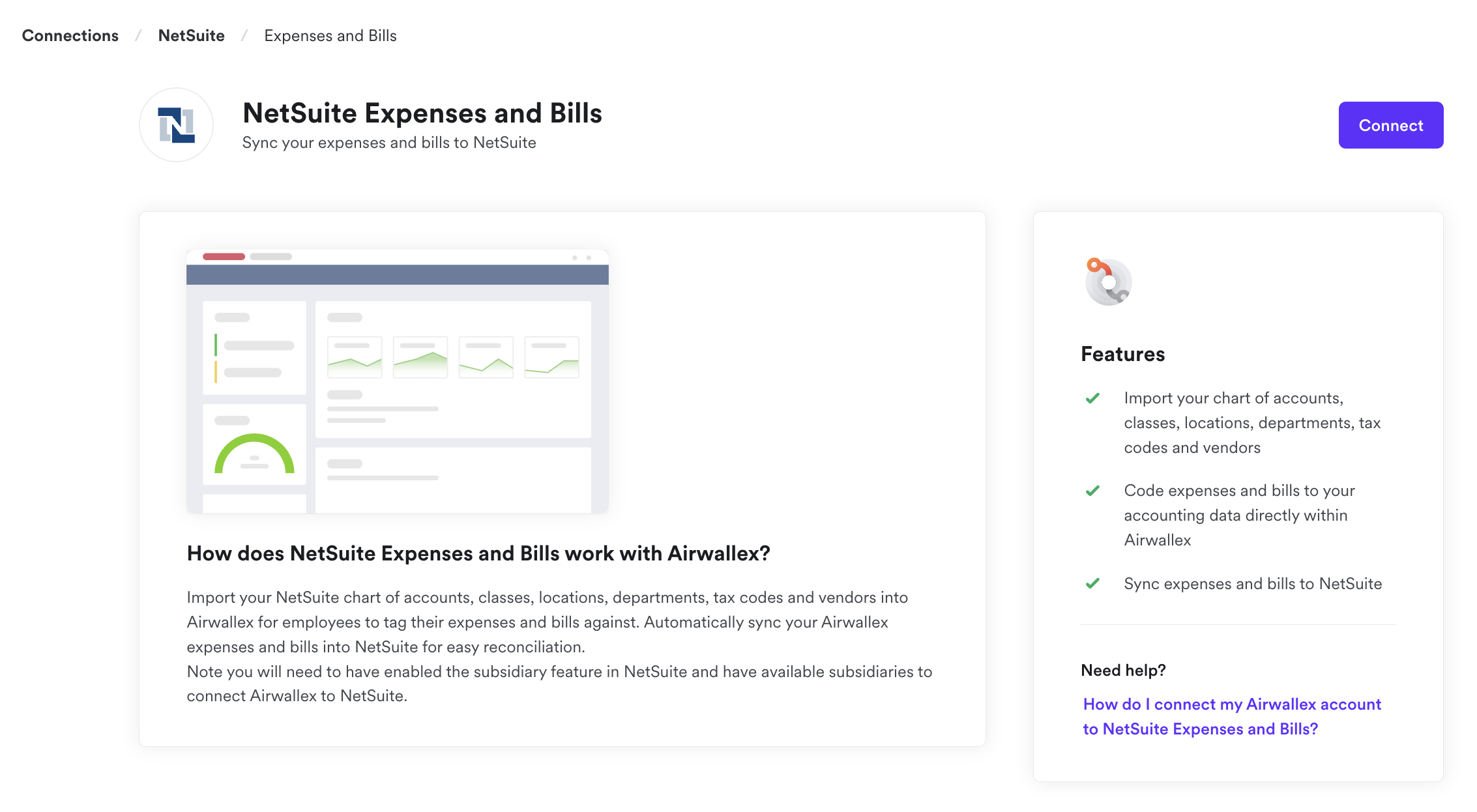
Task: Click the red pill in the preview's top bar
Action: coord(224,257)
